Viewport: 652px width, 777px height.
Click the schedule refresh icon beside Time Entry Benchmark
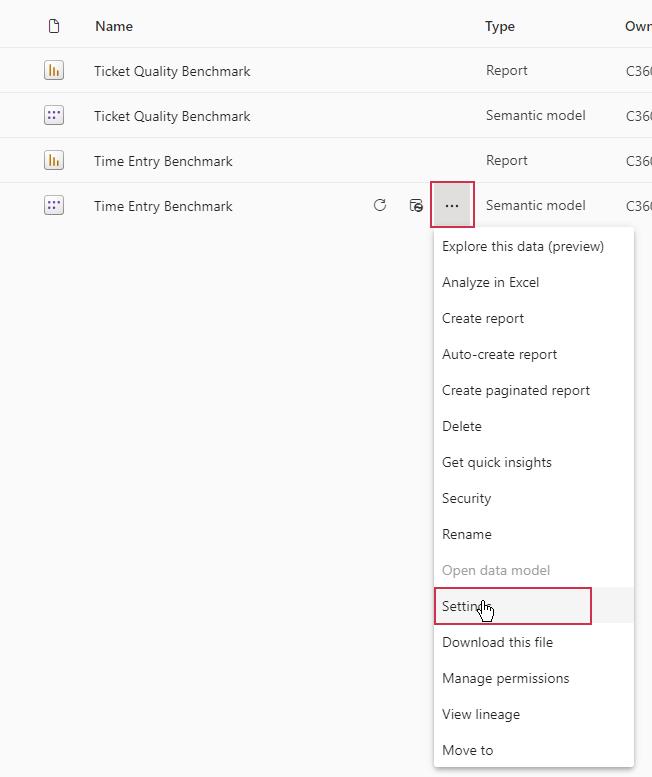416,206
